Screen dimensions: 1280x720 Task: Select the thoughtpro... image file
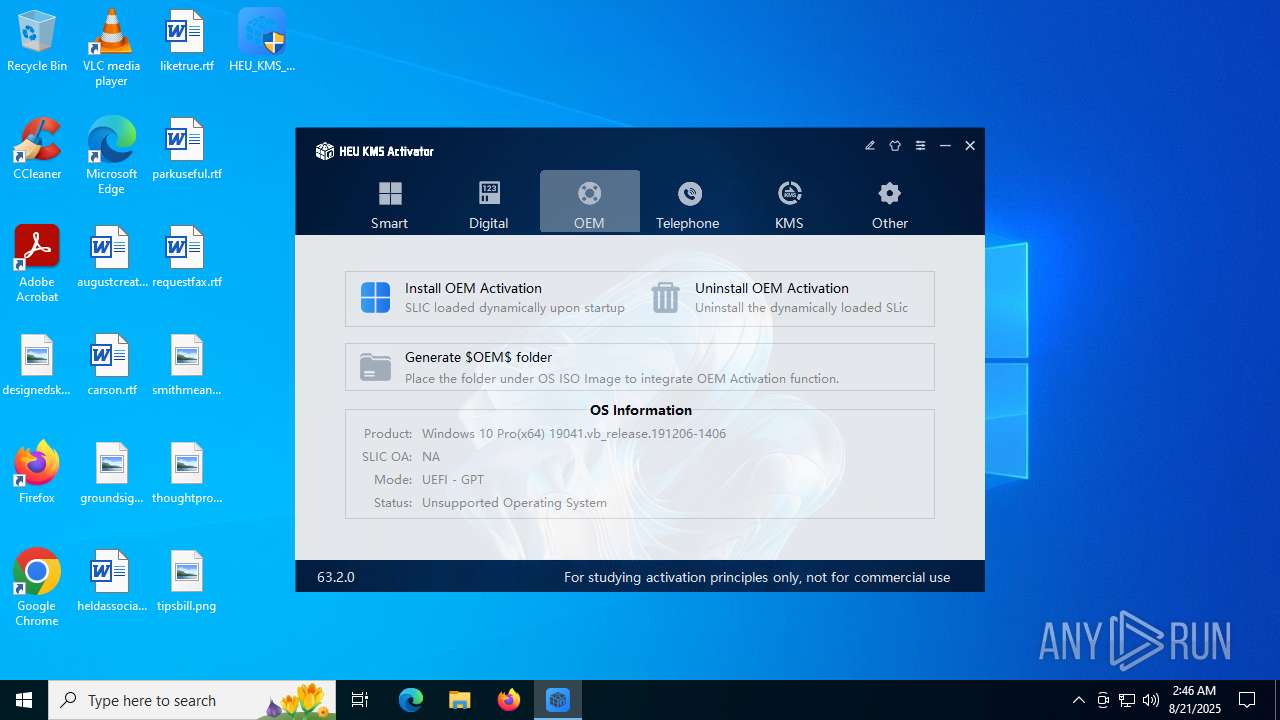[186, 474]
